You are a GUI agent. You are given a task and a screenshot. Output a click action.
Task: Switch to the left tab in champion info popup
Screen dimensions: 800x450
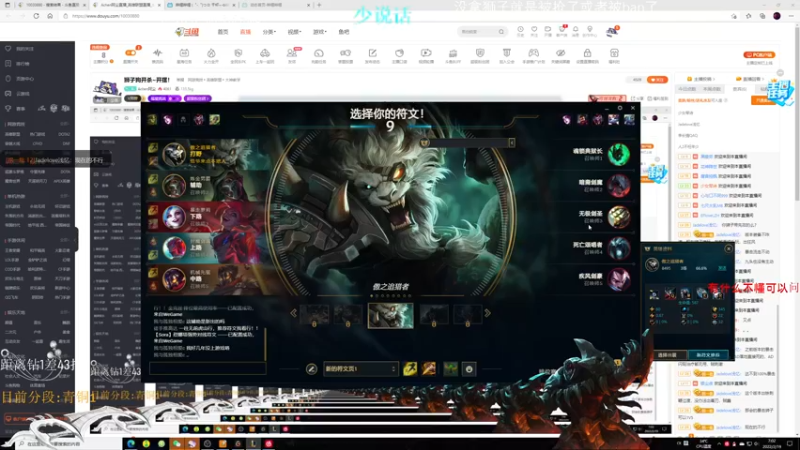tap(667, 355)
